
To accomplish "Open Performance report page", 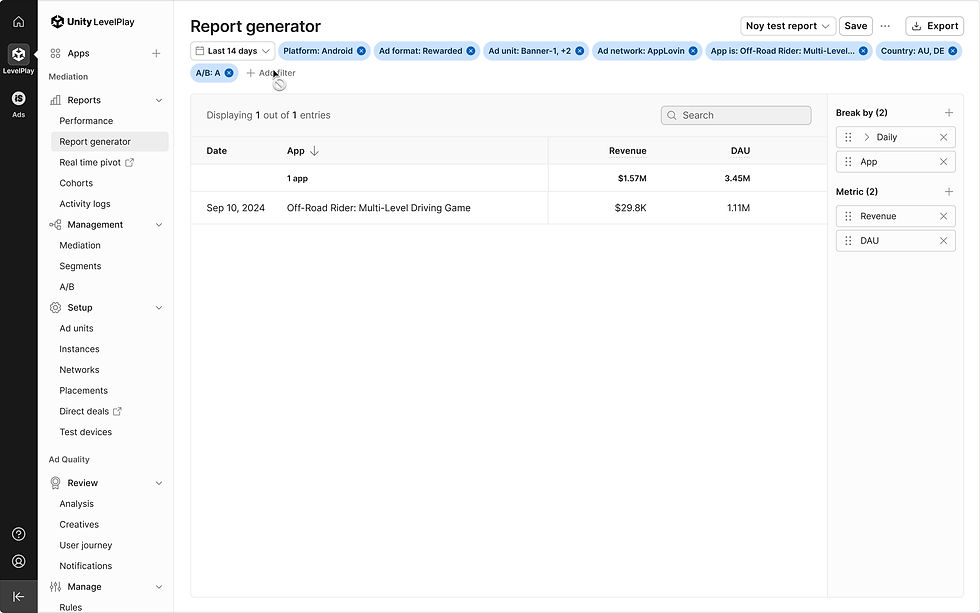I will click(x=86, y=121).
